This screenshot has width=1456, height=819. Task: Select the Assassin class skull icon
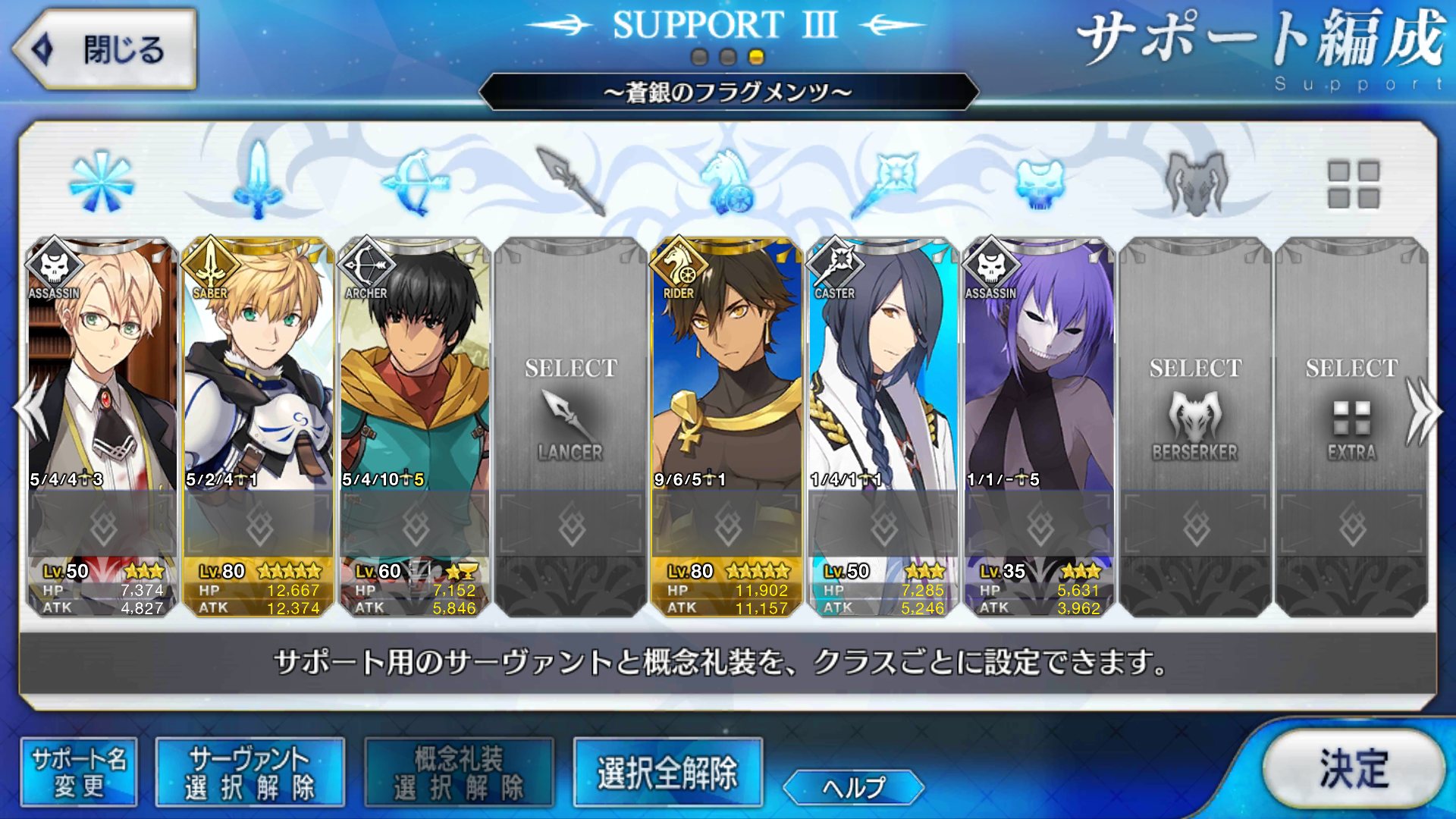click(1040, 184)
